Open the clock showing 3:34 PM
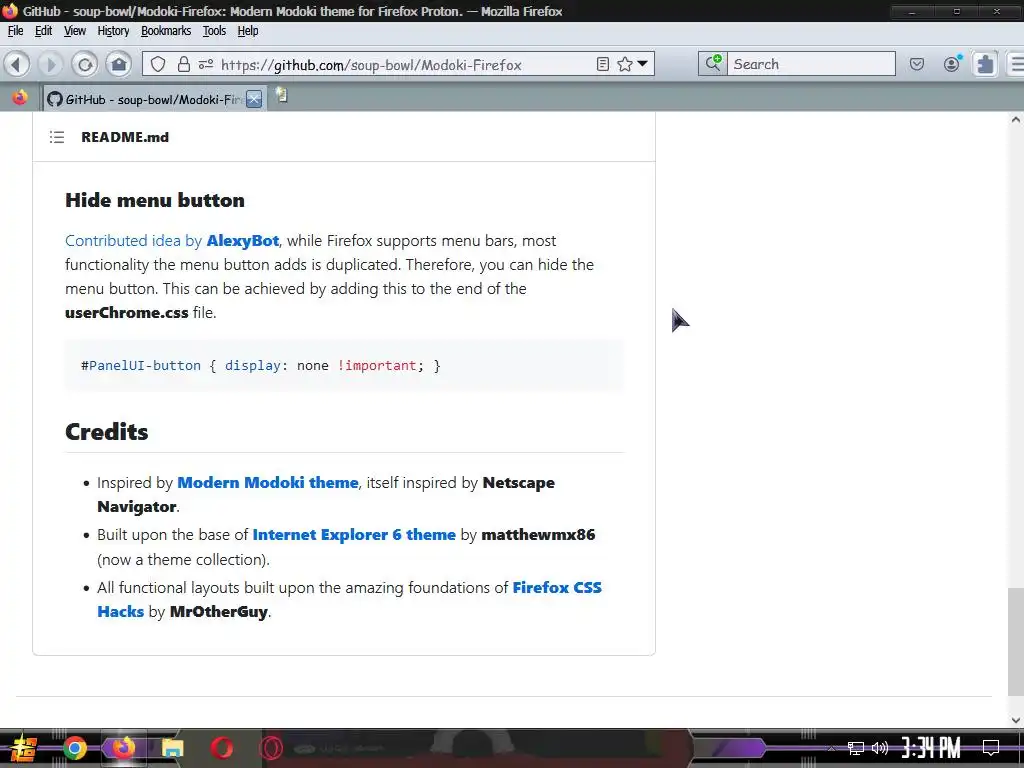Image resolution: width=1024 pixels, height=768 pixels. (x=931, y=748)
